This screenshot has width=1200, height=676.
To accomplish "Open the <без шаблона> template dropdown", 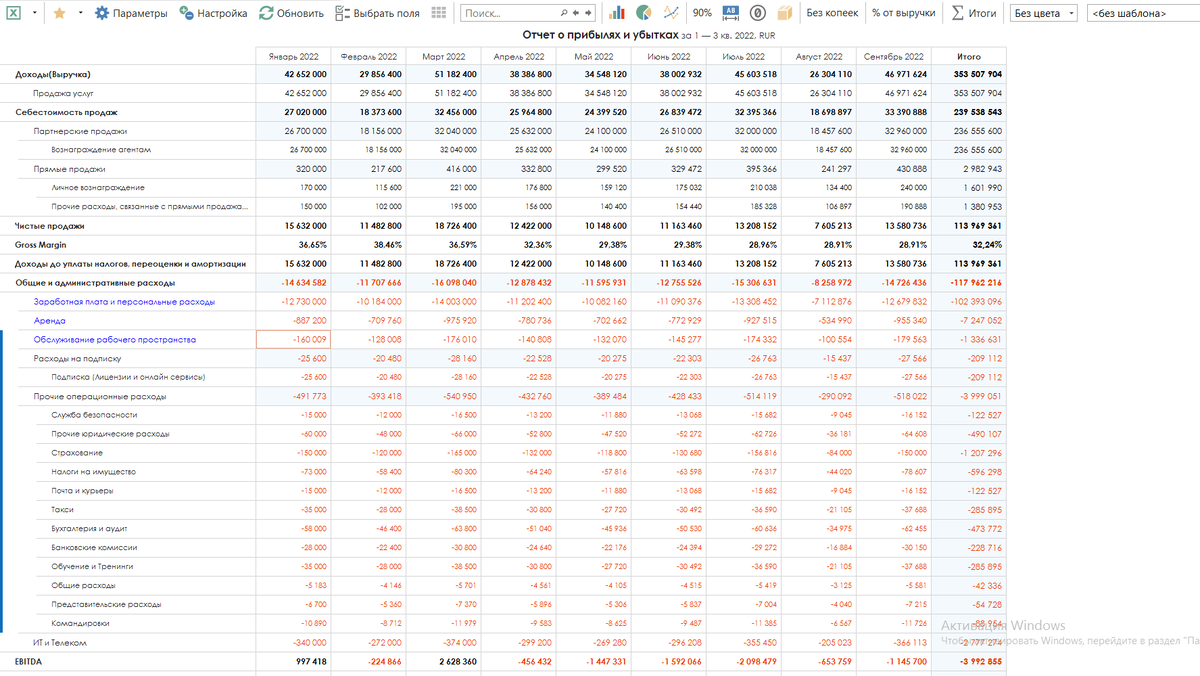I will coord(1143,13).
